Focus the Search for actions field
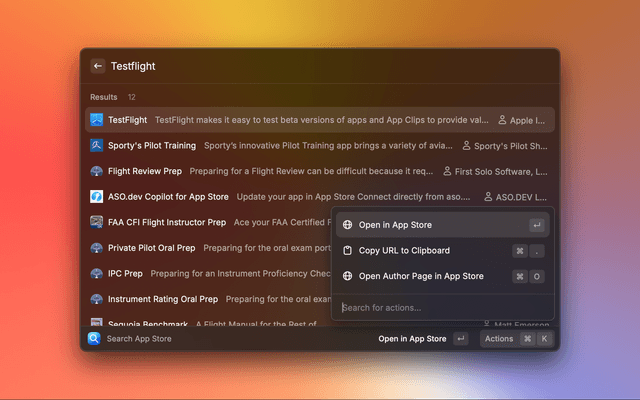The width and height of the screenshot is (640, 400). [440, 307]
